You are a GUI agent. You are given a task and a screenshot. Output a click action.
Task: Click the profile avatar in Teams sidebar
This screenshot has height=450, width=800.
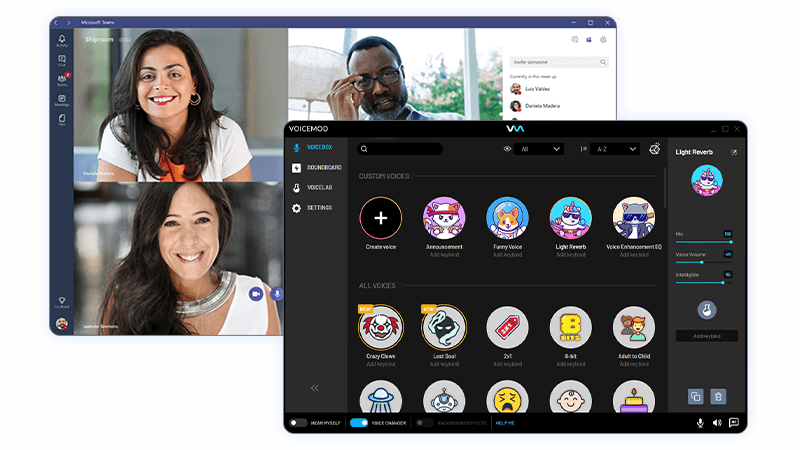coord(62,323)
